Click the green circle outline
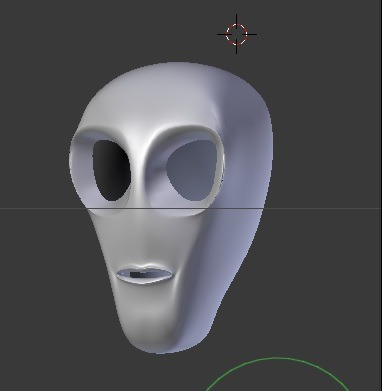Viewport: 382px width, 391px height. (x=277, y=374)
